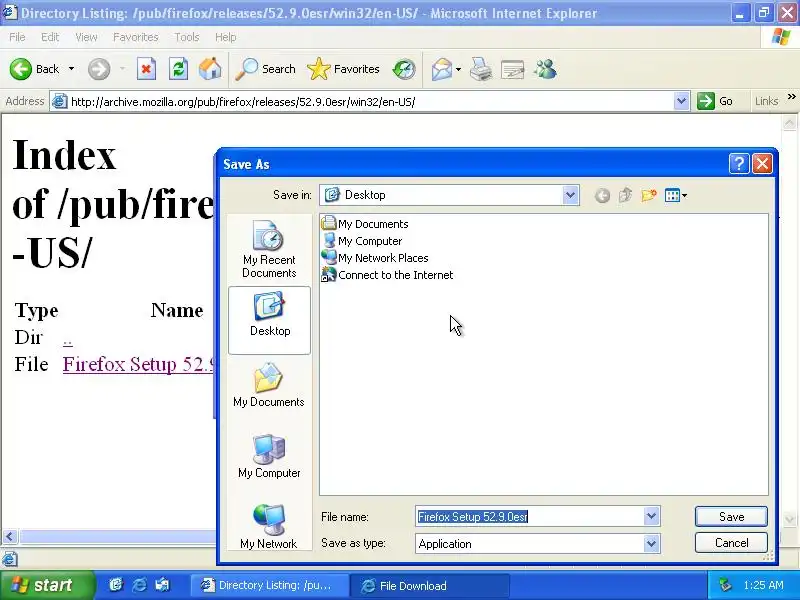This screenshot has height=600, width=800.
Task: Click Show Desktop Quick Launch icon
Action: (116, 585)
